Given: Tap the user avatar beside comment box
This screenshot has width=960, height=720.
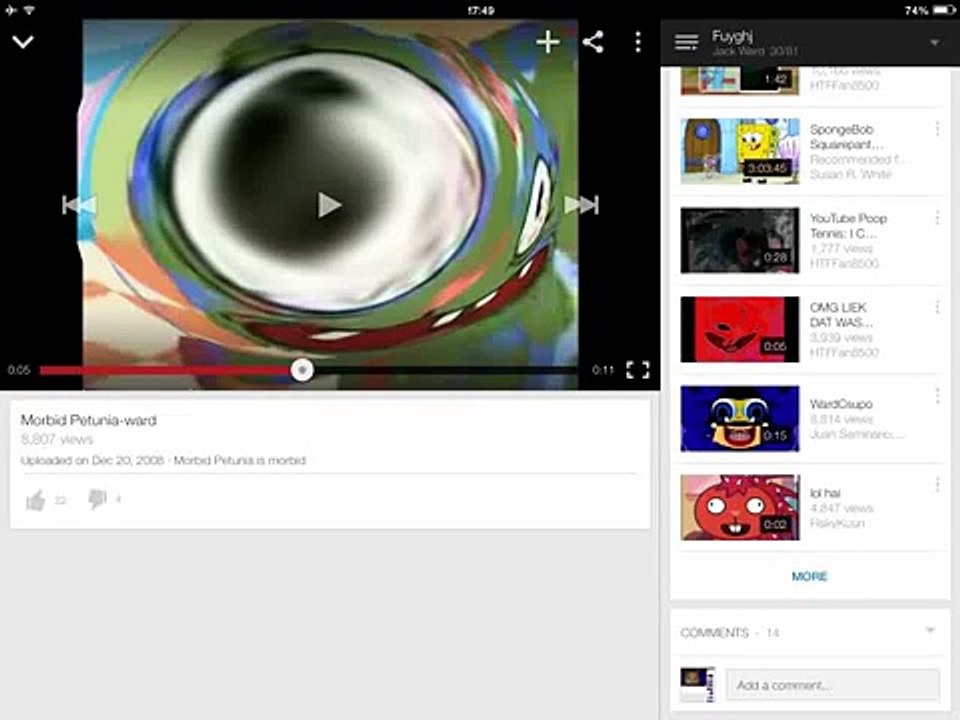Looking at the screenshot, I should (697, 684).
